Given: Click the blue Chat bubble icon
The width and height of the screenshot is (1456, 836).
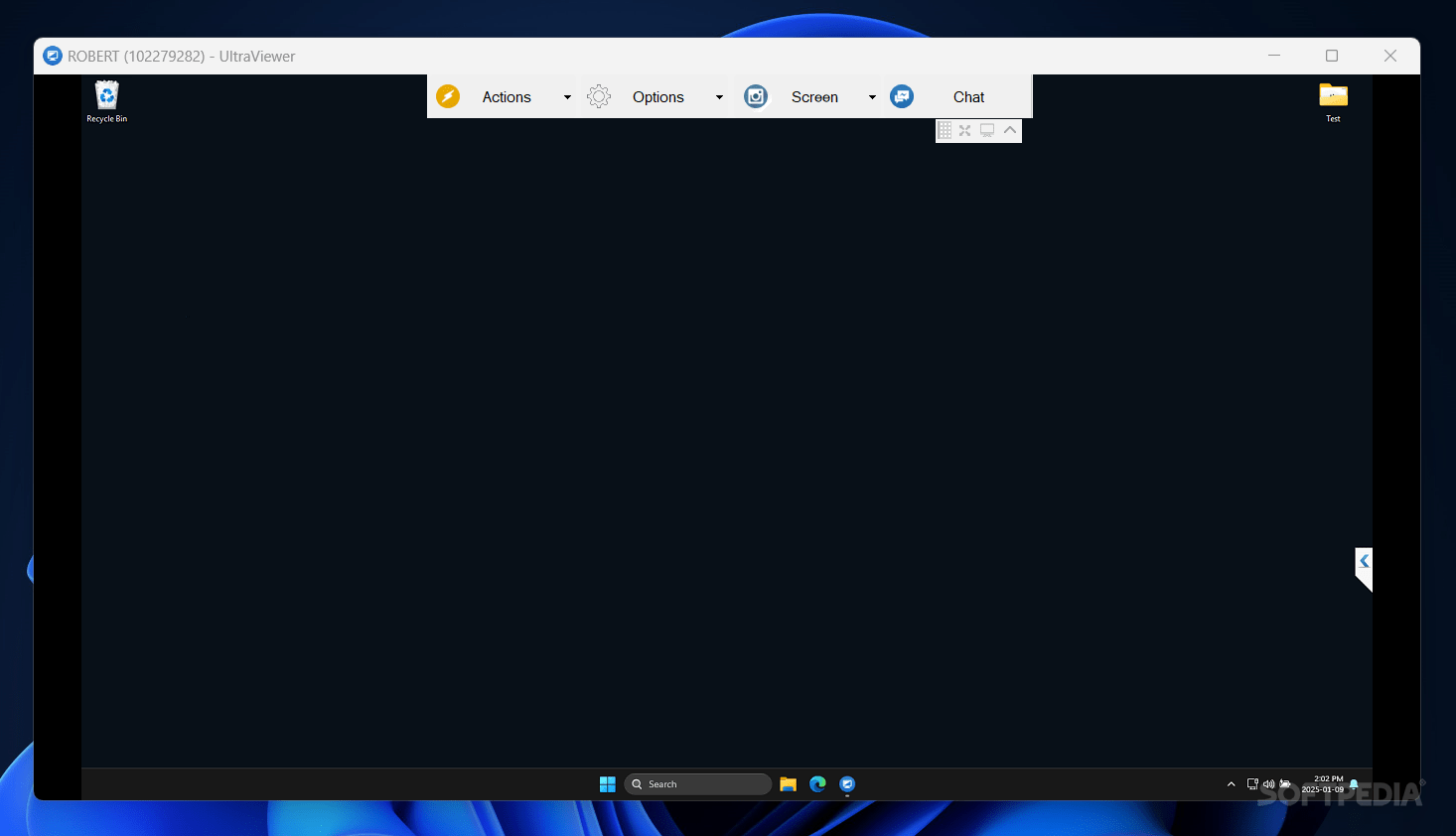Looking at the screenshot, I should pyautogui.click(x=902, y=96).
